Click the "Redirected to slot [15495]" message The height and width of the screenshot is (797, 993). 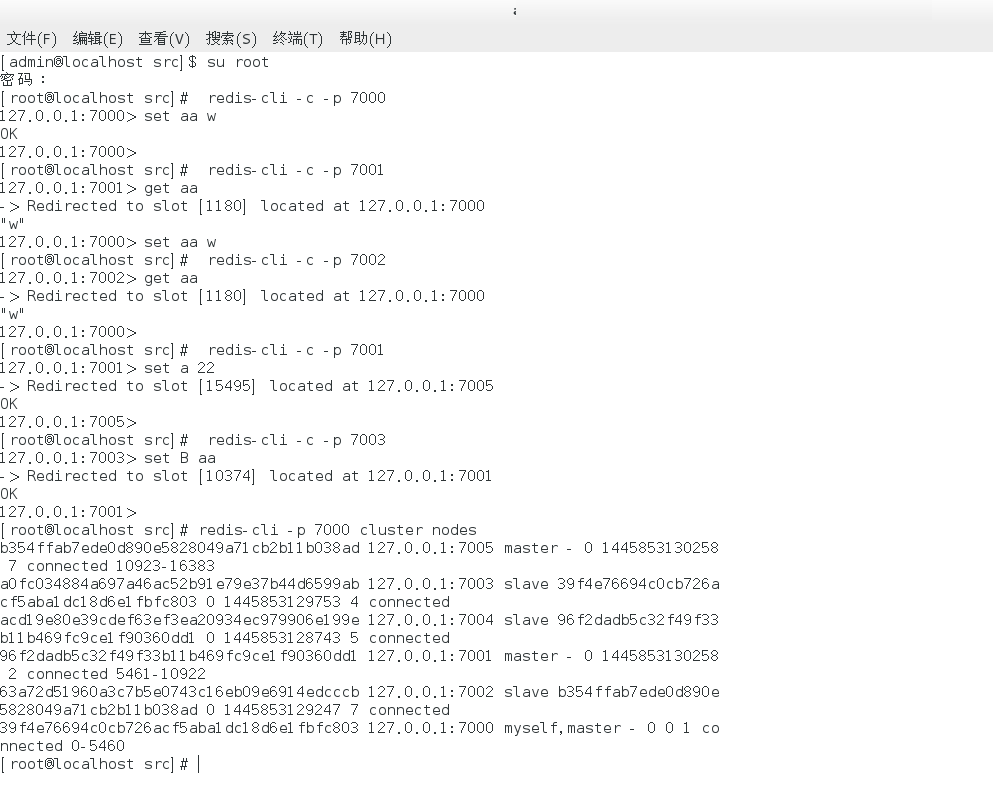141,386
